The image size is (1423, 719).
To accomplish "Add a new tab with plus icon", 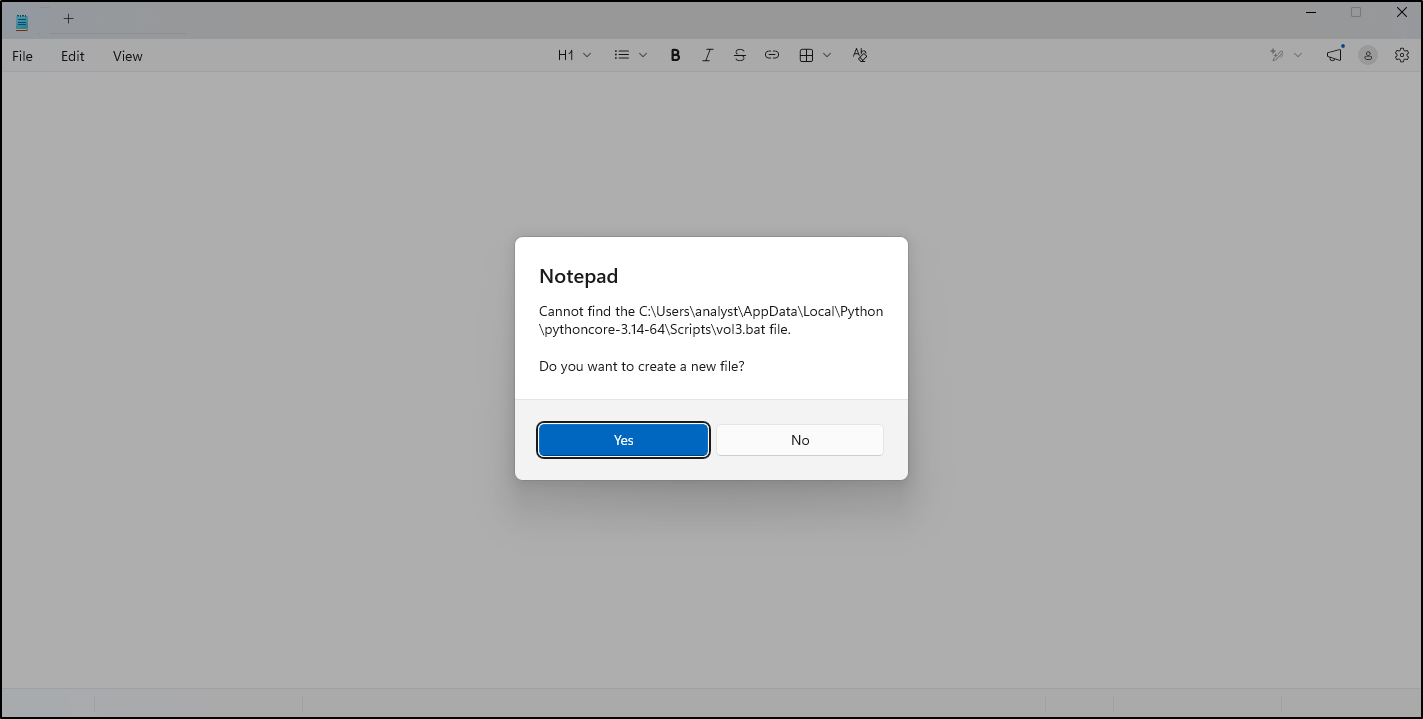I will tap(68, 18).
